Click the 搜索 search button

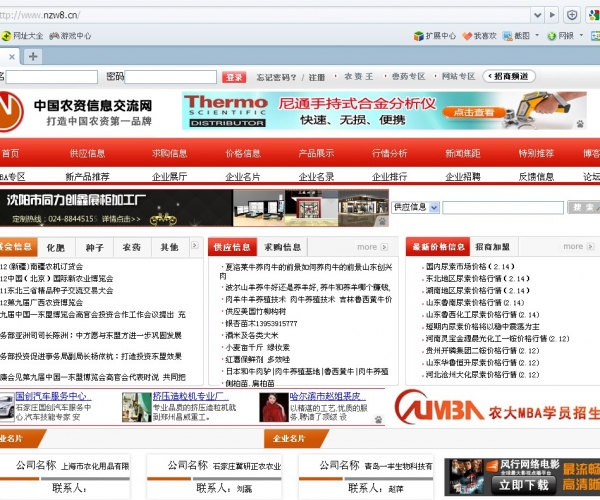pyautogui.click(x=582, y=207)
